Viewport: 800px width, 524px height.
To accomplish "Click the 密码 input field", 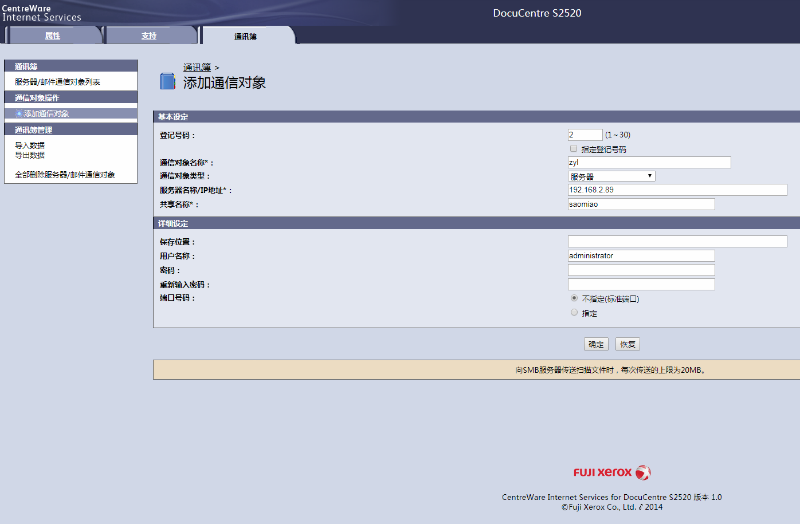I will (641, 270).
